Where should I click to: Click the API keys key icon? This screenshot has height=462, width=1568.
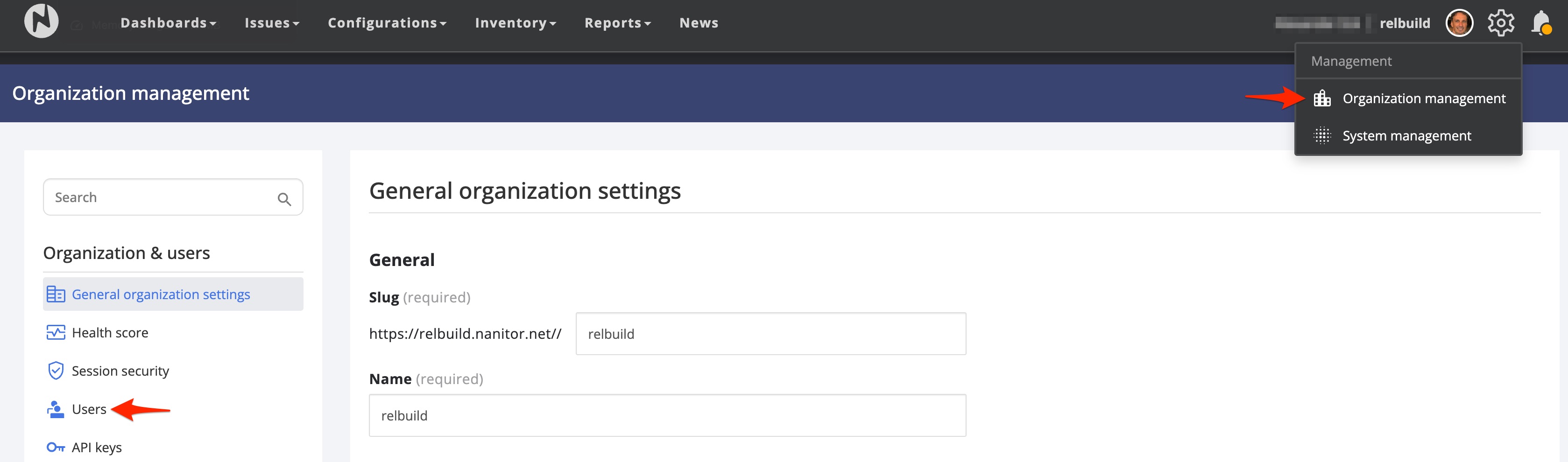(56, 448)
